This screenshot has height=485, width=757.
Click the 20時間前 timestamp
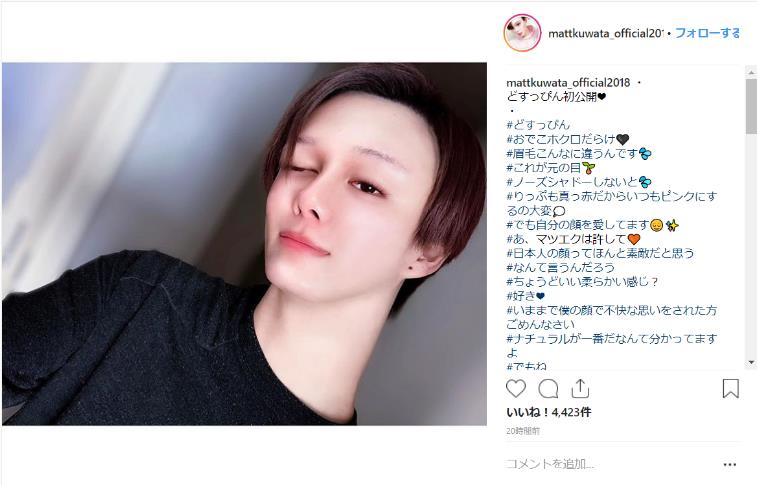523,431
